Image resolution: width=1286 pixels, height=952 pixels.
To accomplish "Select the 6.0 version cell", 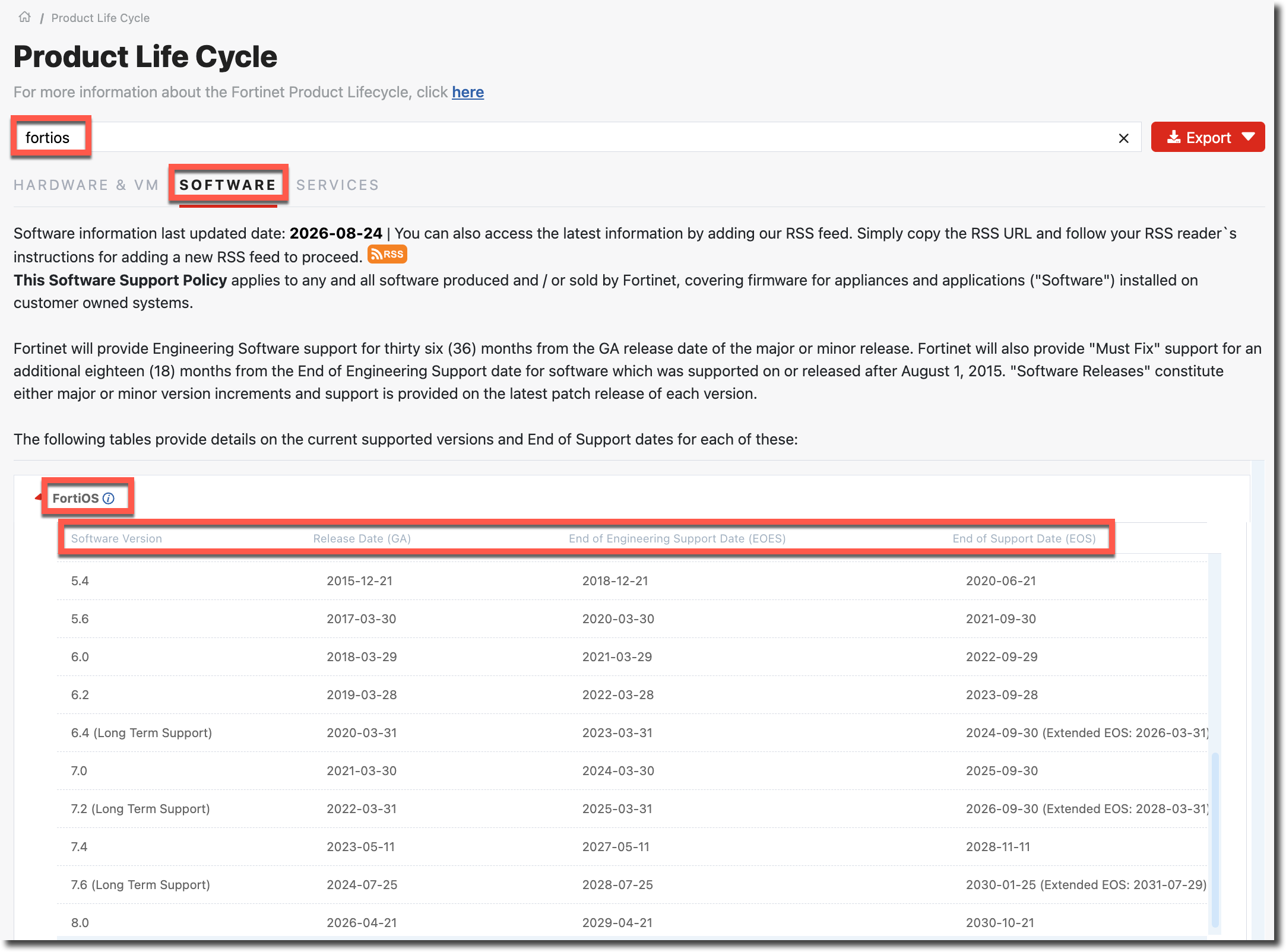I will click(80, 657).
